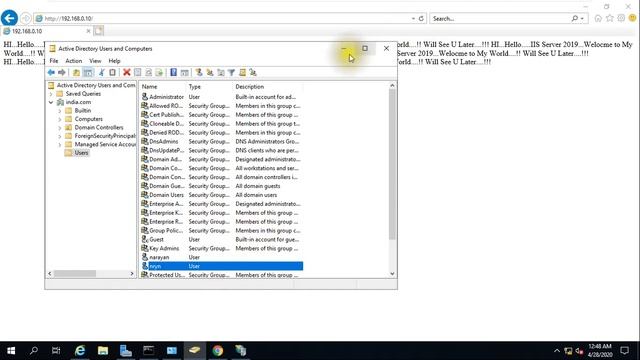Open Internet Explorer Tools gear icon

coord(621,18)
